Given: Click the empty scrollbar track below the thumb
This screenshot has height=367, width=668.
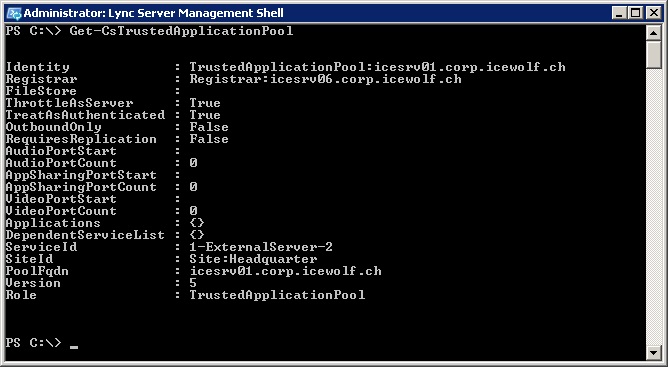Looking at the screenshot, I should (x=653, y=206).
